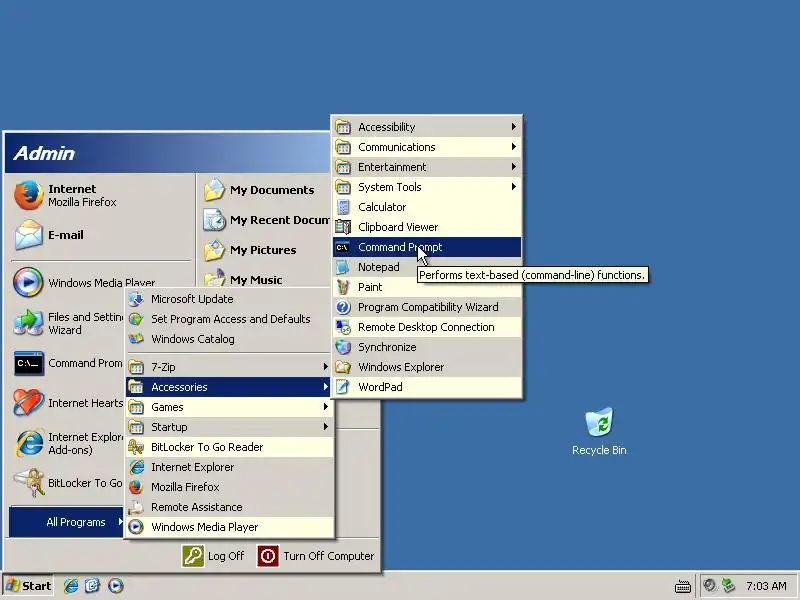
Task: Open My Recent Documents
Action: pyautogui.click(x=265, y=220)
